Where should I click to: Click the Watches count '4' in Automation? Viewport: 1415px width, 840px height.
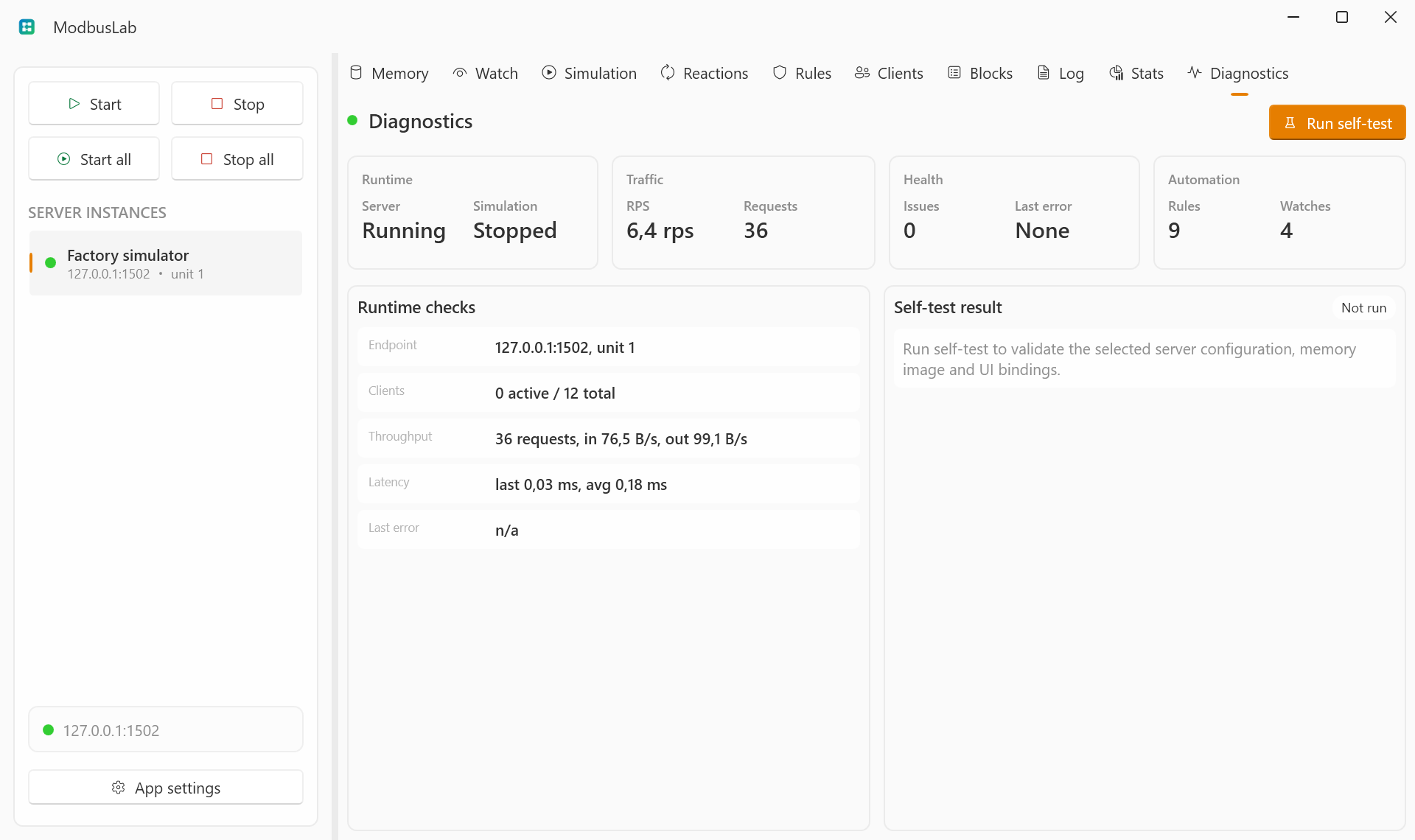[1287, 231]
